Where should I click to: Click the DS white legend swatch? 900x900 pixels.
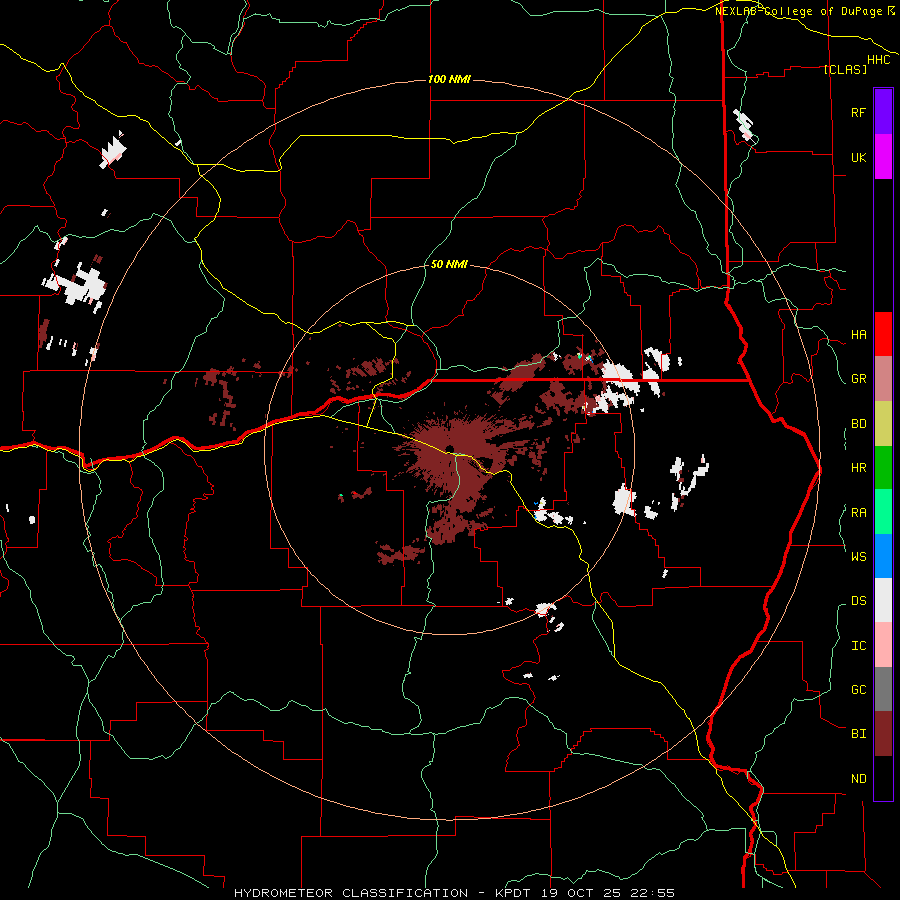[x=883, y=600]
